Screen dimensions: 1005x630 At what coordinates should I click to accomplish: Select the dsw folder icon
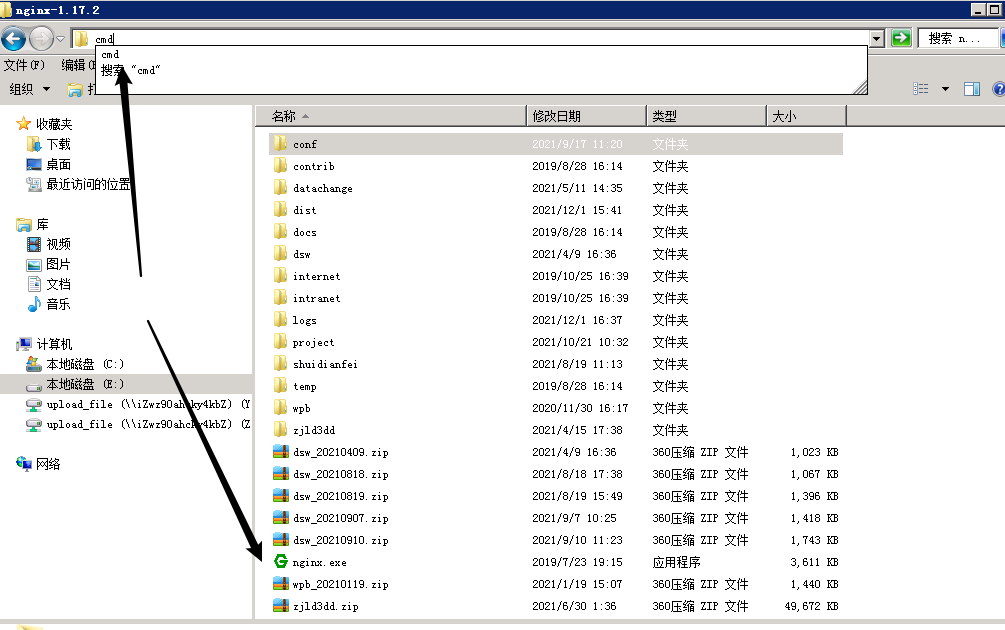pyautogui.click(x=280, y=253)
